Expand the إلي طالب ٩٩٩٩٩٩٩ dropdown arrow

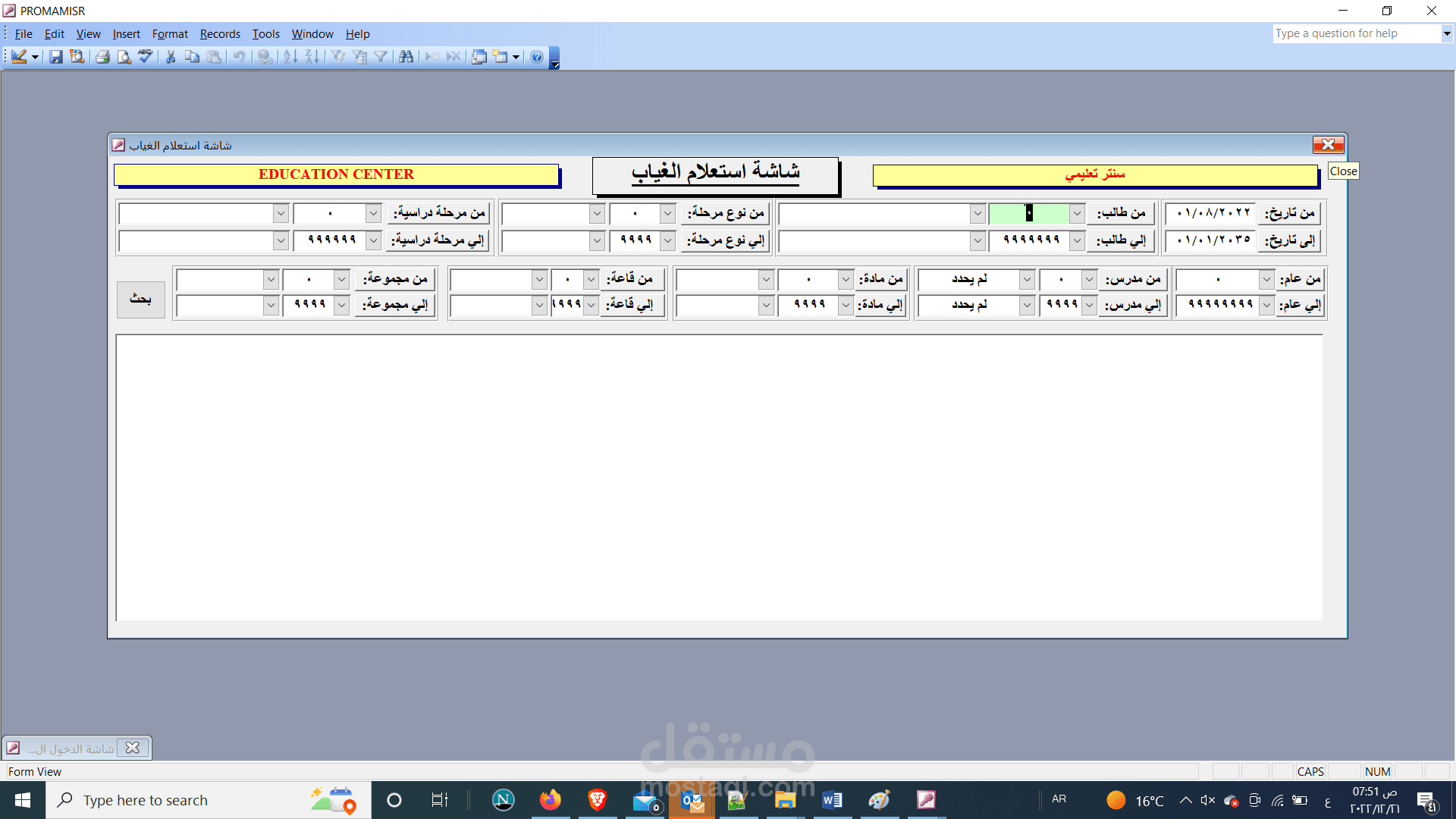[x=1077, y=241]
